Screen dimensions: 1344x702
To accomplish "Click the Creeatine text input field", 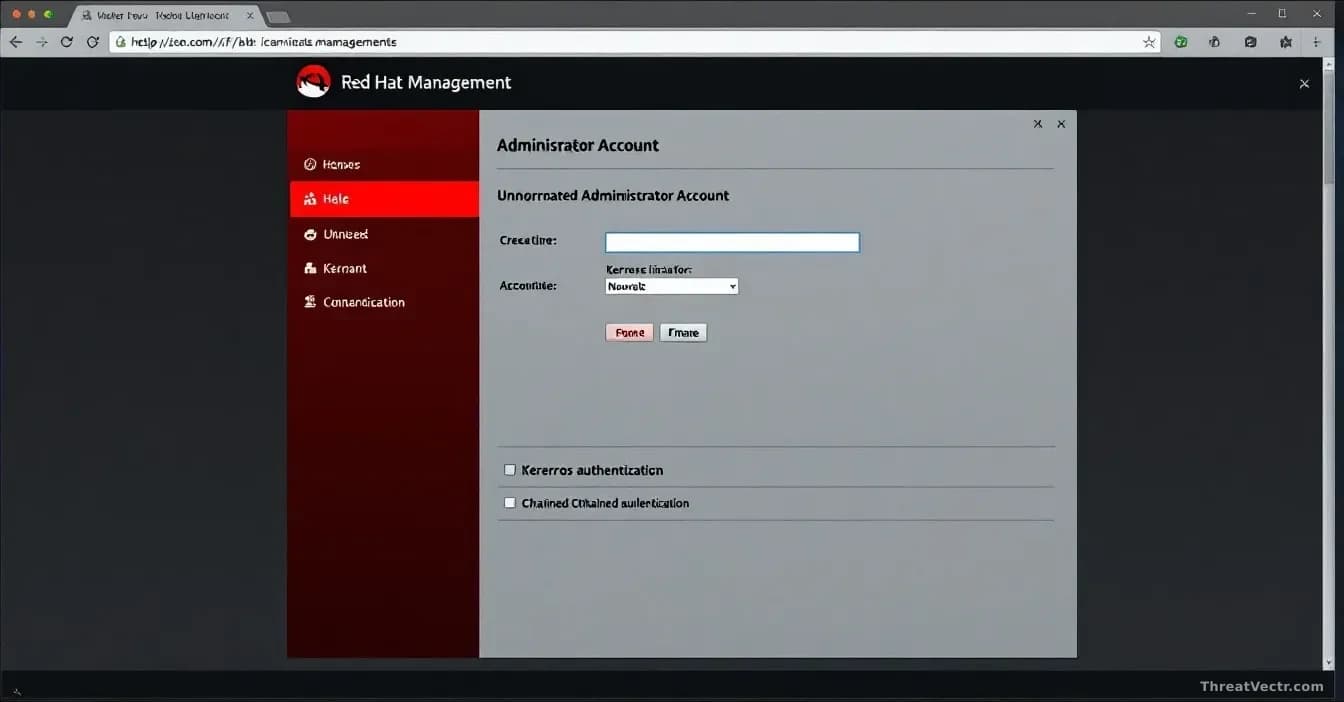I will 732,242.
